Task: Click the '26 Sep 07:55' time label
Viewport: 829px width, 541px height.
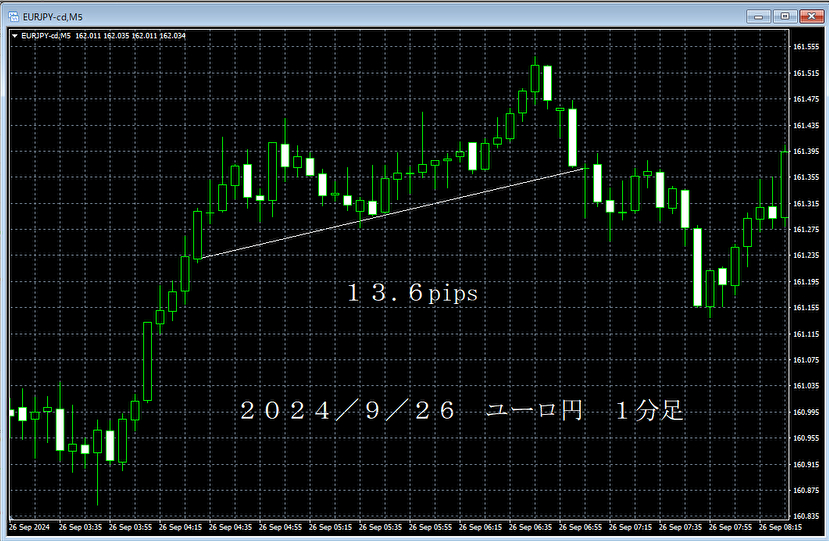Action: pyautogui.click(x=730, y=527)
